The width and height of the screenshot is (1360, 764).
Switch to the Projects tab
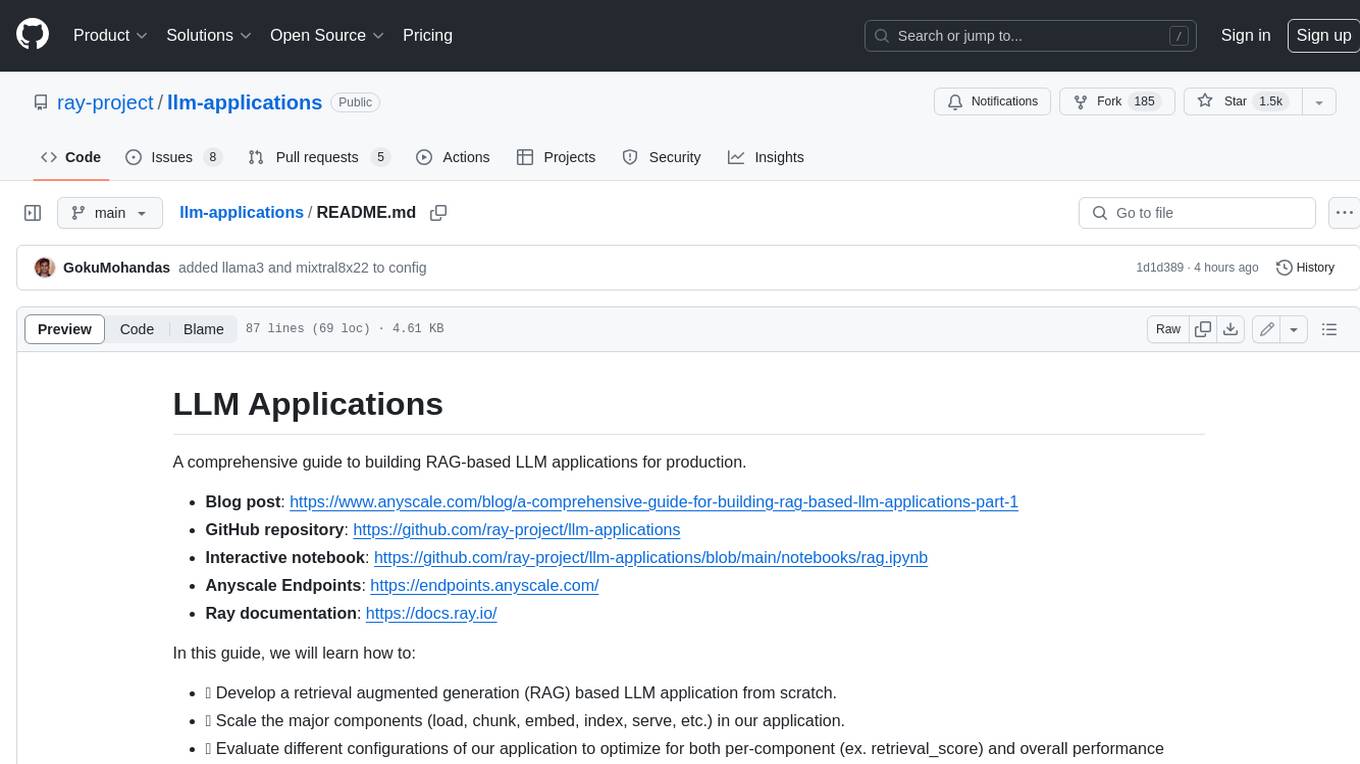(x=556, y=157)
